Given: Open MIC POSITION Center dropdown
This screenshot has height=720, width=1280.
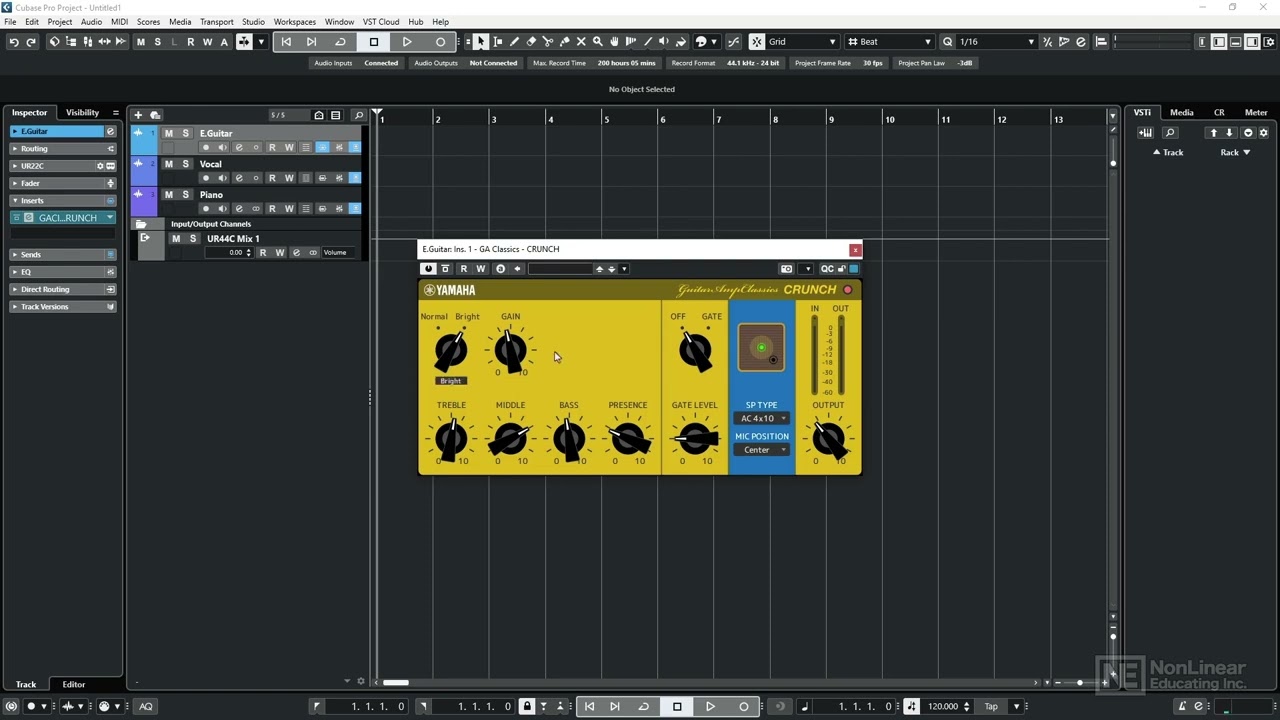Looking at the screenshot, I should pos(762,450).
